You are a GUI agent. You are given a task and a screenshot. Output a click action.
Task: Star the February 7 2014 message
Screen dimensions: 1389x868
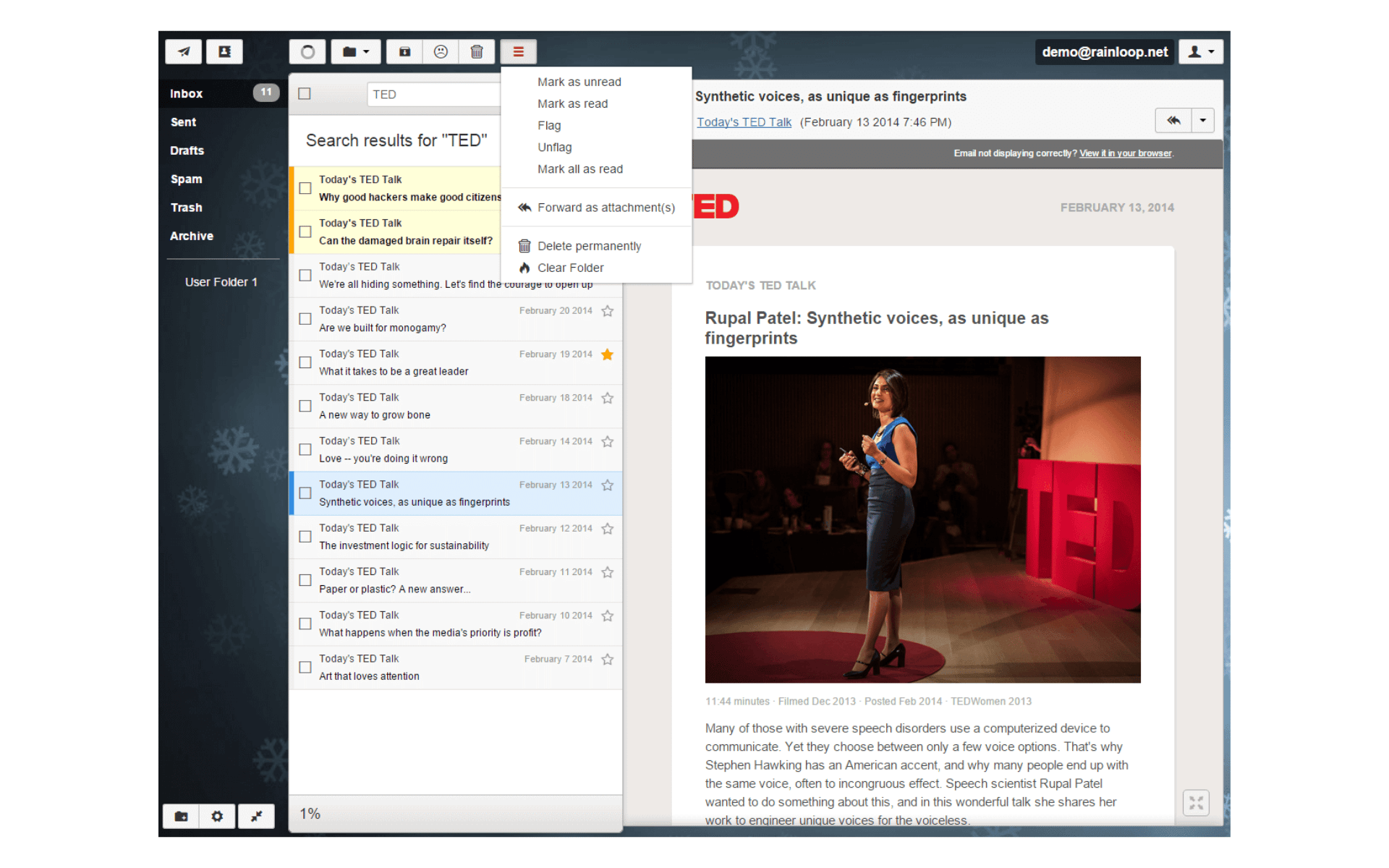coord(608,659)
